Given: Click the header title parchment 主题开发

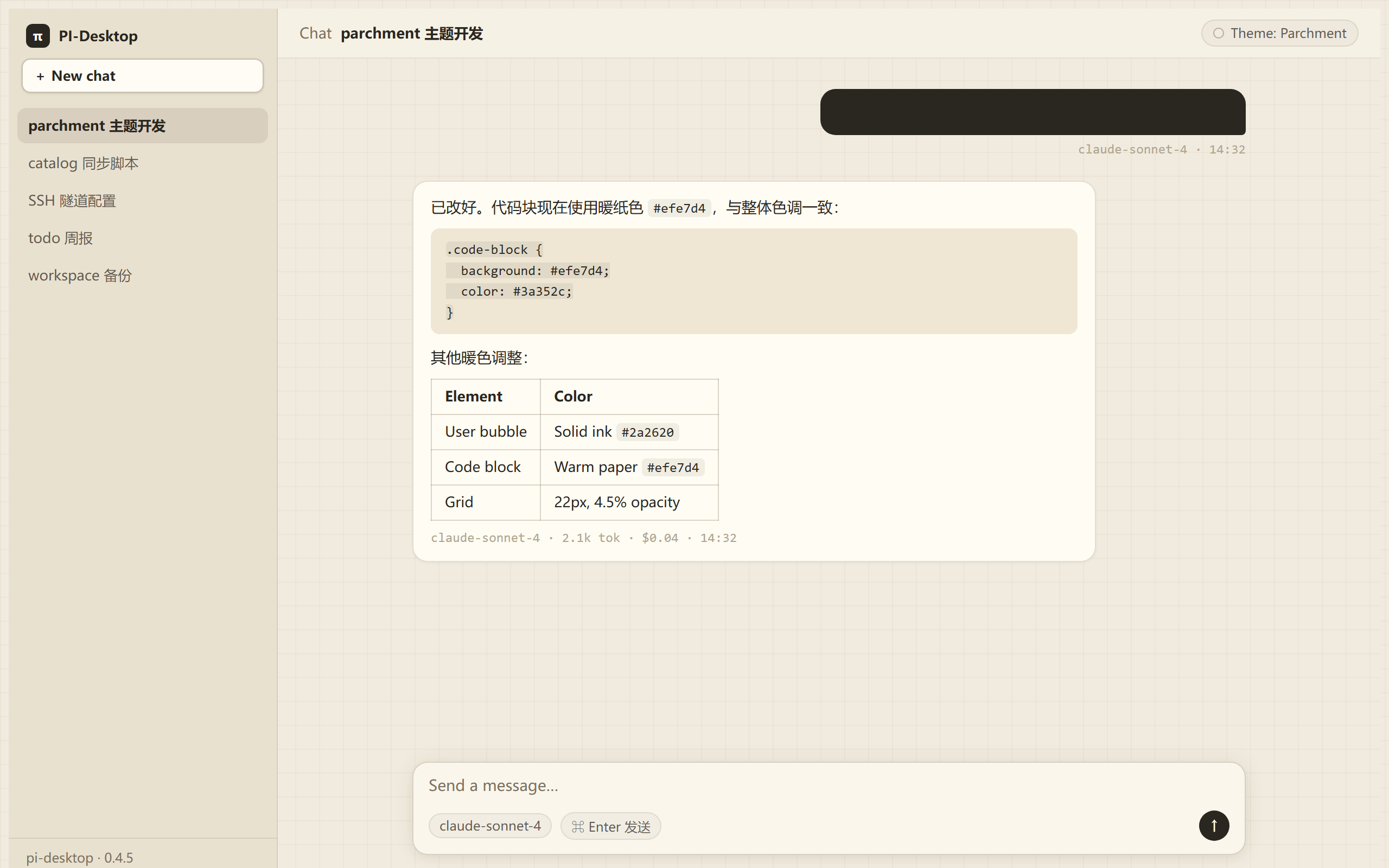Looking at the screenshot, I should click(411, 33).
